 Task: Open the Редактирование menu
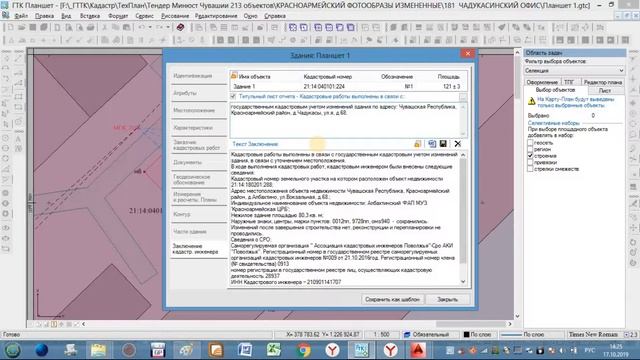pos(216,16)
